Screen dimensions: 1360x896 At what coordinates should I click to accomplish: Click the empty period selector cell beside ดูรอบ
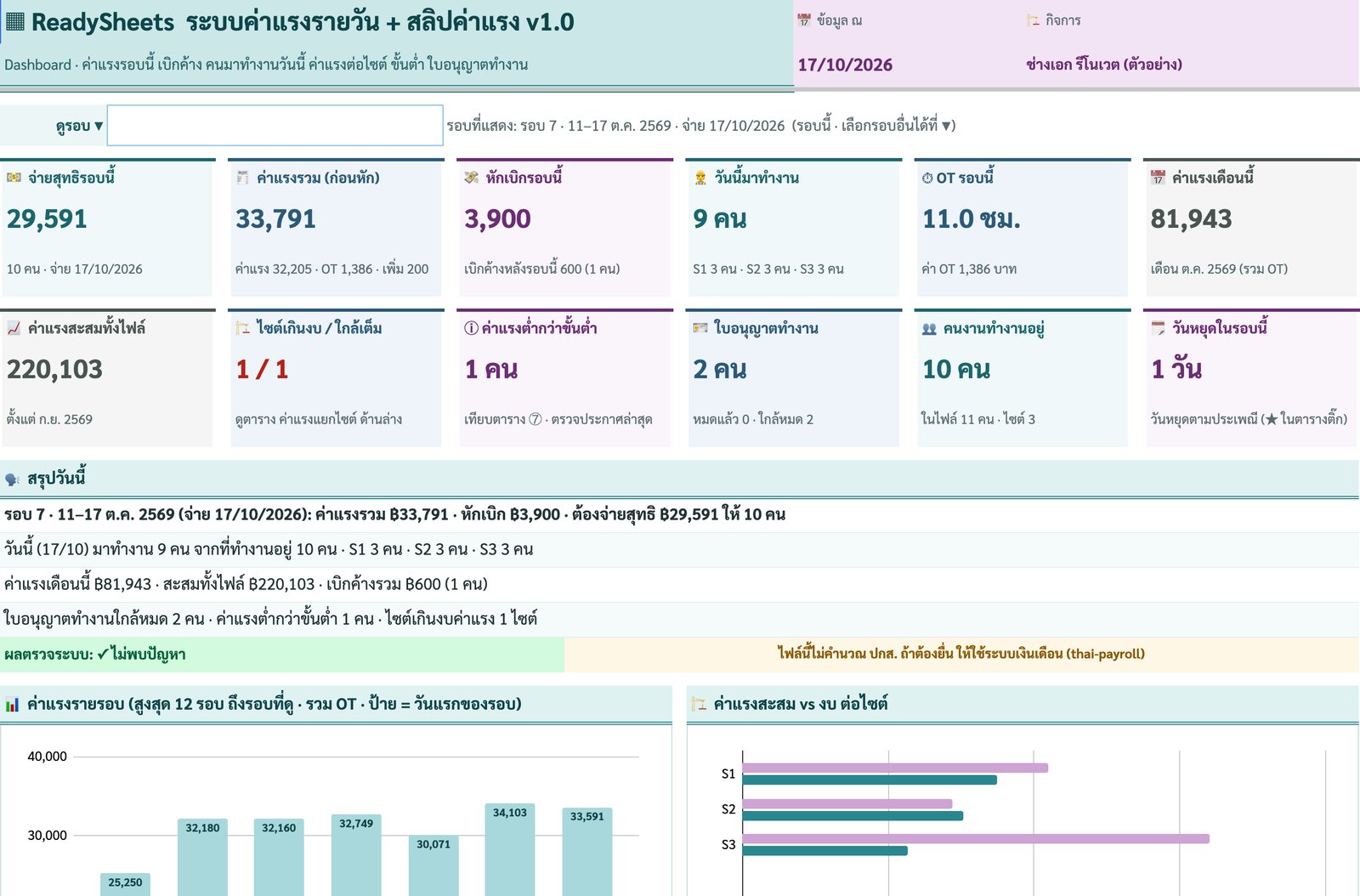tap(275, 126)
